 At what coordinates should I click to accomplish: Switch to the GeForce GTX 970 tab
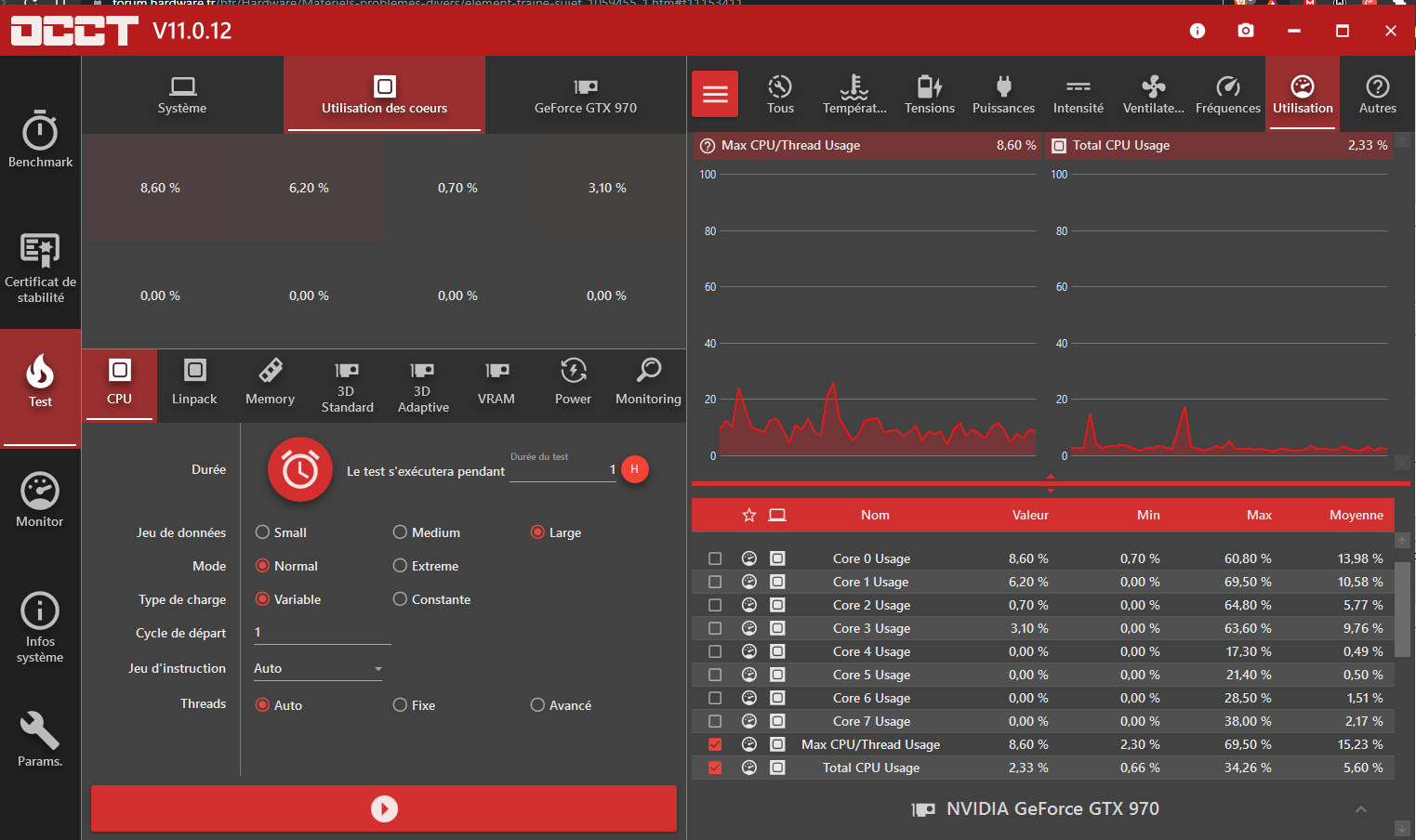(x=586, y=95)
